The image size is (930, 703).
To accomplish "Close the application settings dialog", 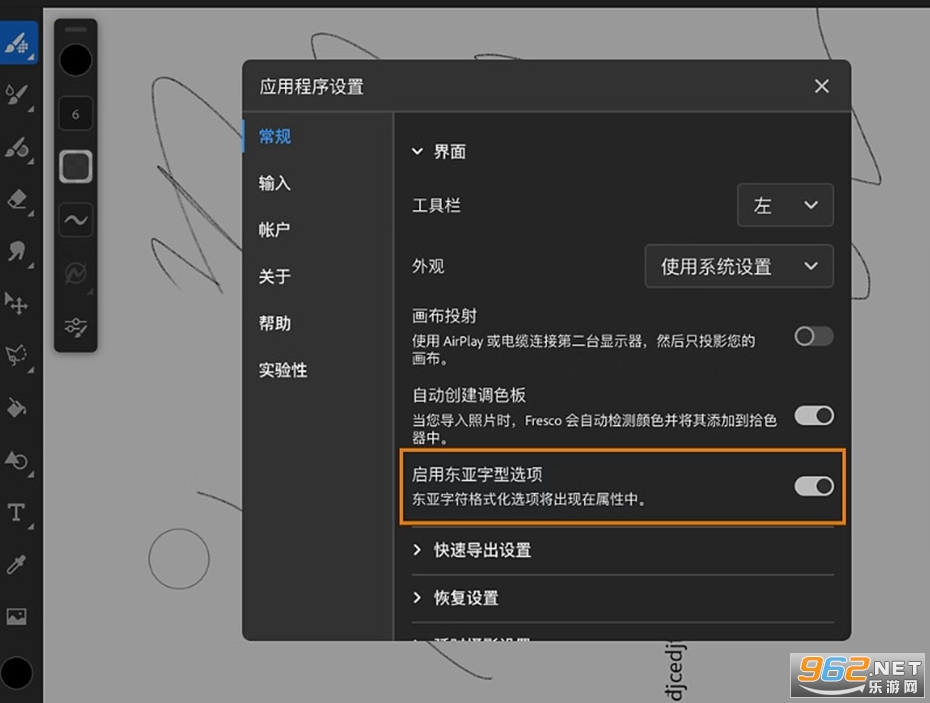I will [x=821, y=87].
